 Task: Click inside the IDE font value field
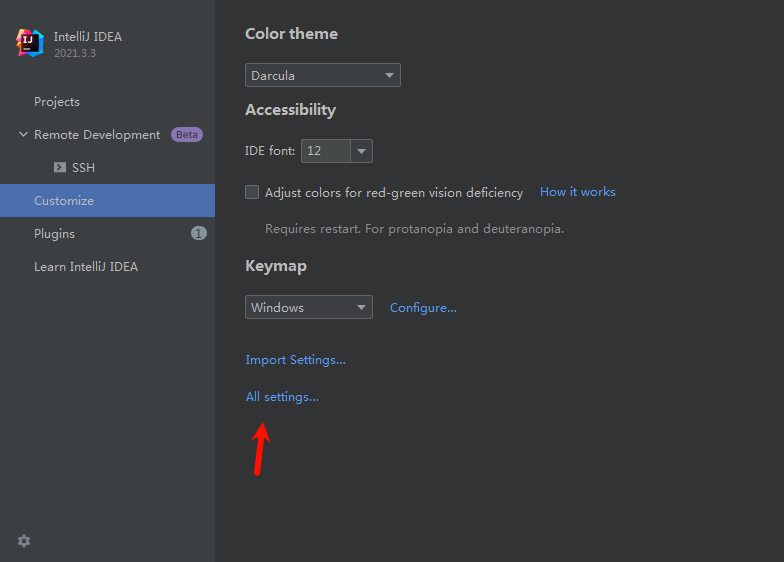pyautogui.click(x=326, y=151)
